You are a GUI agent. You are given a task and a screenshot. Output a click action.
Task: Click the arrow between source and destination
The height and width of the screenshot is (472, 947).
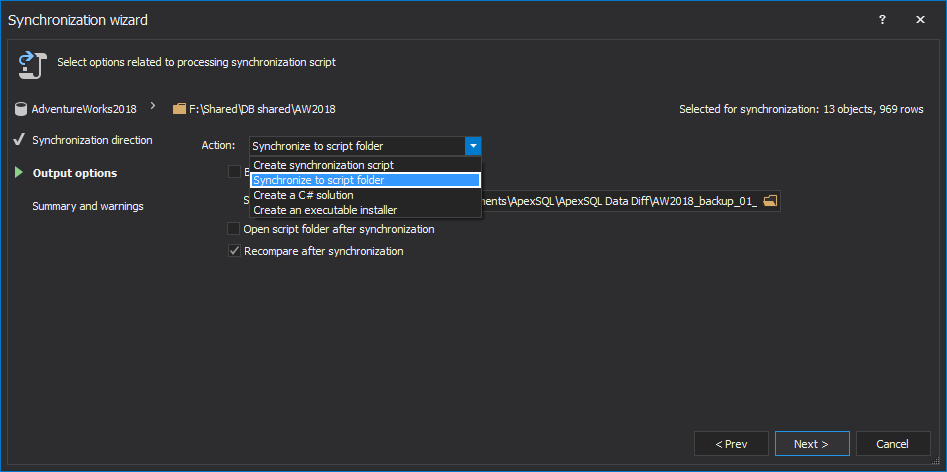point(153,104)
